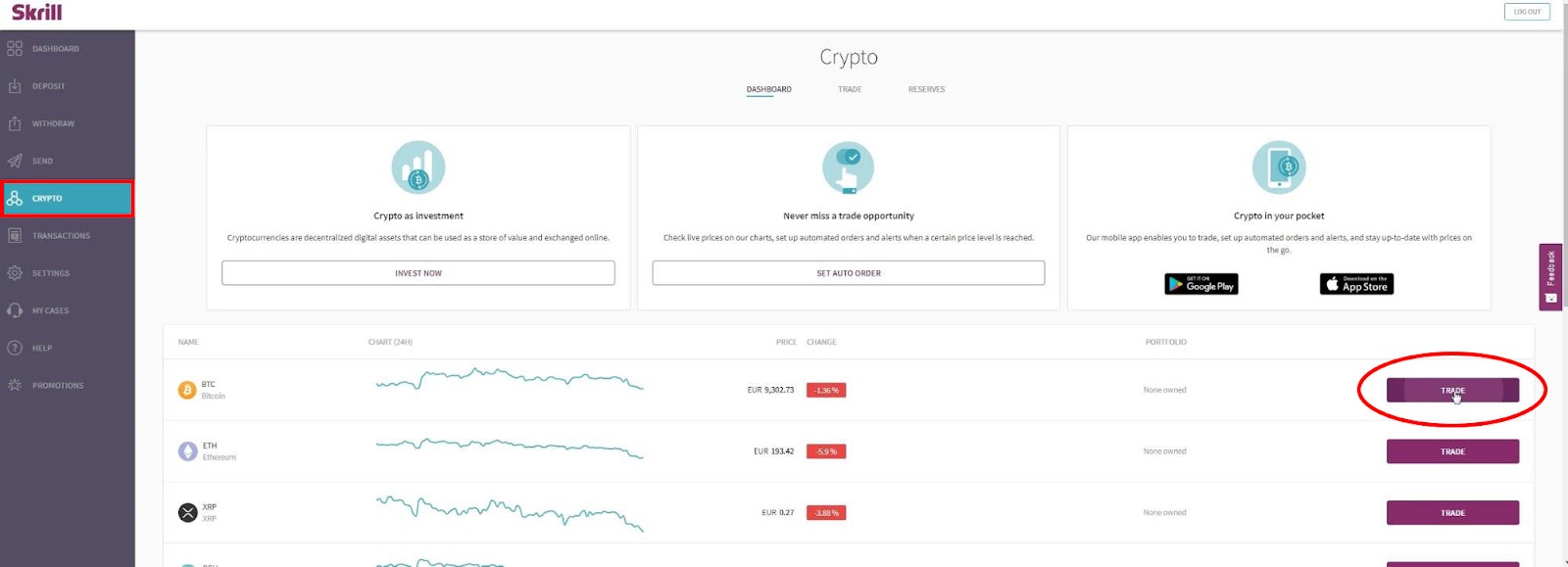Click the Bitcoin coin icon
The width and height of the screenshot is (1568, 567).
(x=187, y=390)
